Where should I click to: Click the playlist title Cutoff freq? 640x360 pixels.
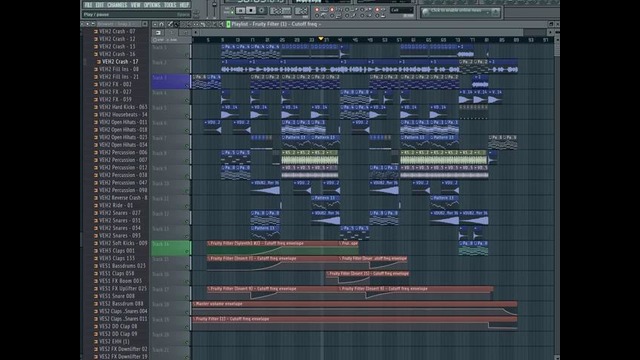(x=304, y=24)
